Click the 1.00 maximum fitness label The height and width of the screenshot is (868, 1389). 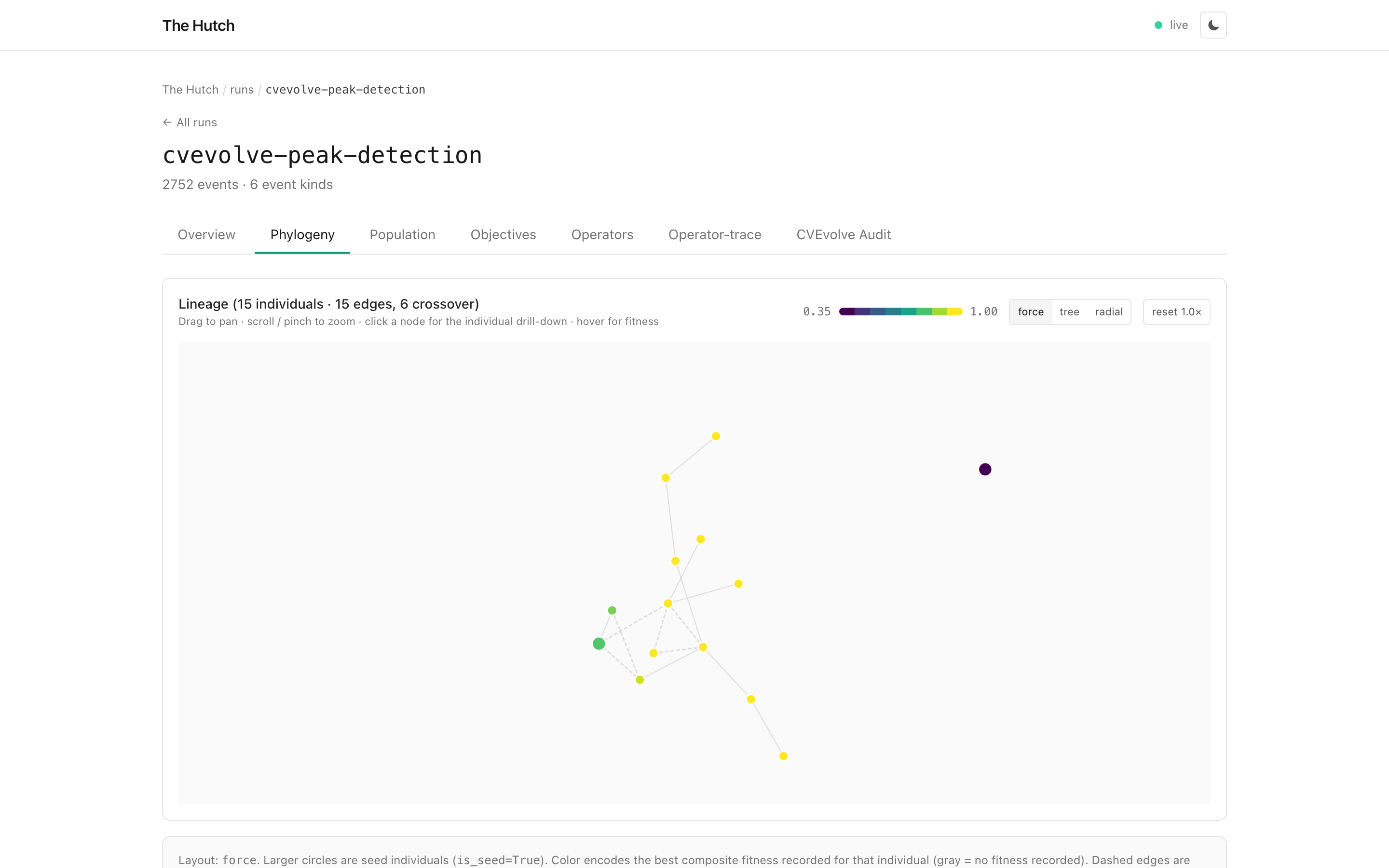984,312
